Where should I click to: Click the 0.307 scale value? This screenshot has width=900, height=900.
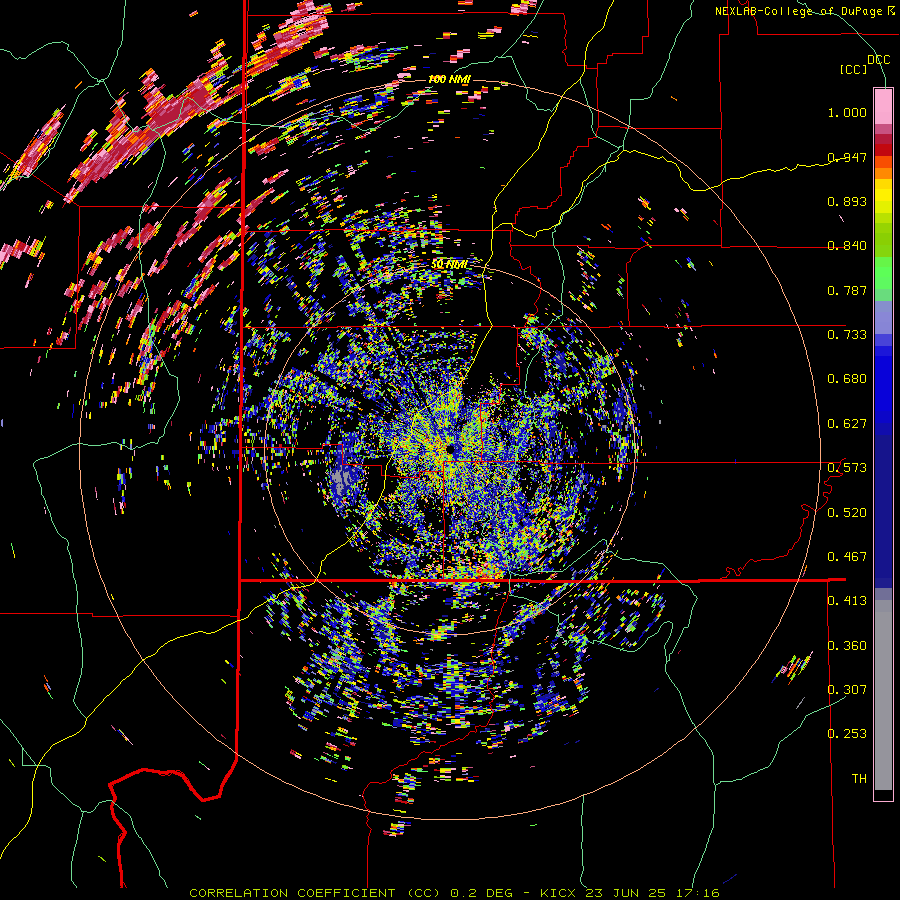click(847, 690)
